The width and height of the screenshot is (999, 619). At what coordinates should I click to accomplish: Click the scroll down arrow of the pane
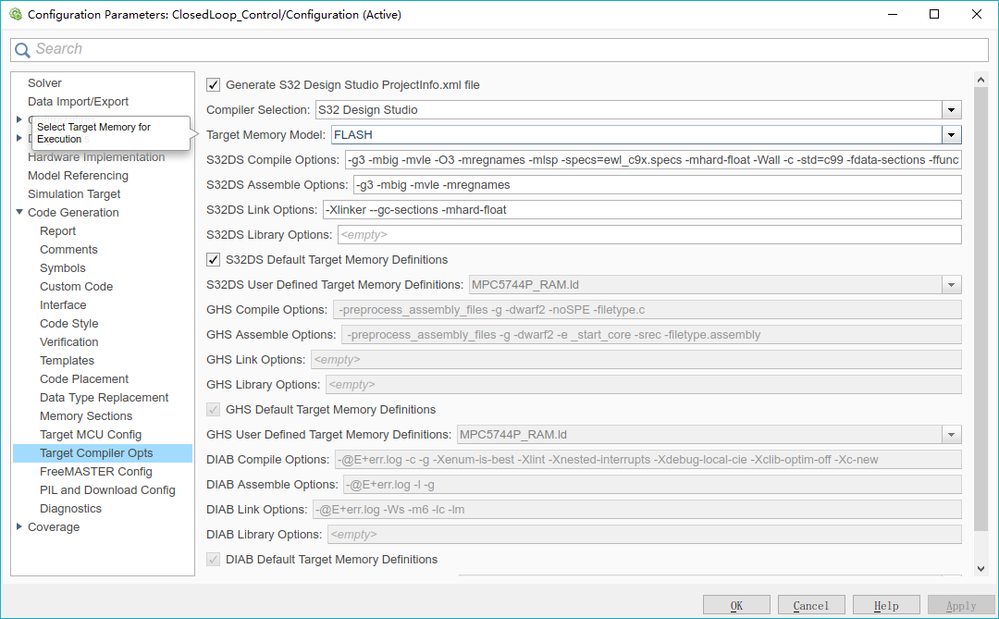(981, 568)
